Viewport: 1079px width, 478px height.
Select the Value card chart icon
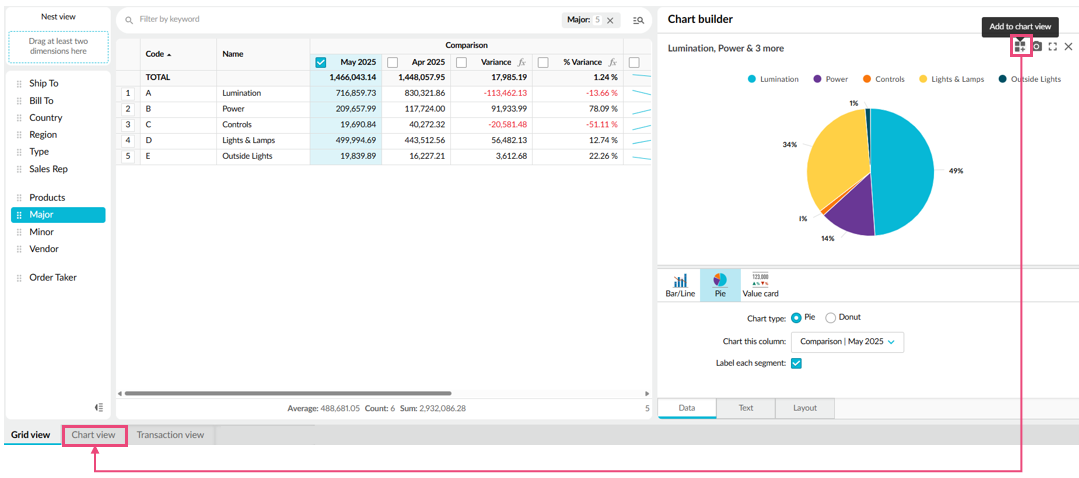(760, 285)
